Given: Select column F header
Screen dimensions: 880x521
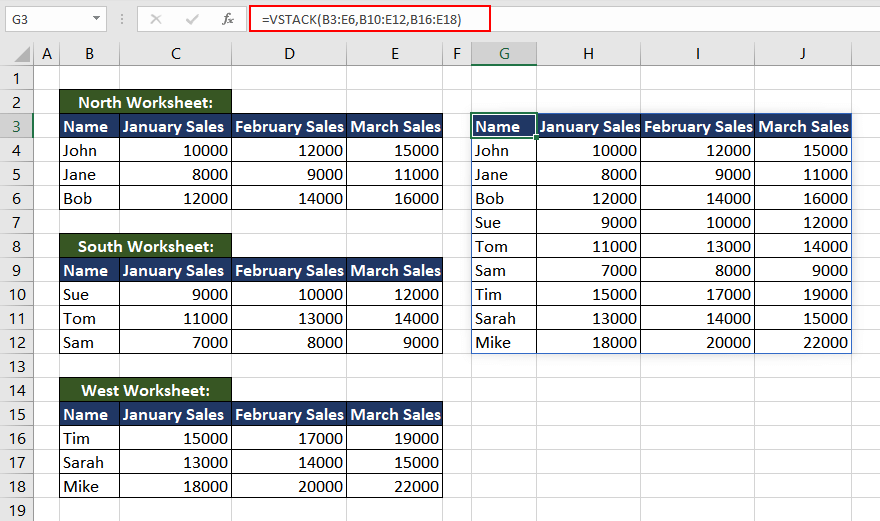Looking at the screenshot, I should tap(457, 54).
